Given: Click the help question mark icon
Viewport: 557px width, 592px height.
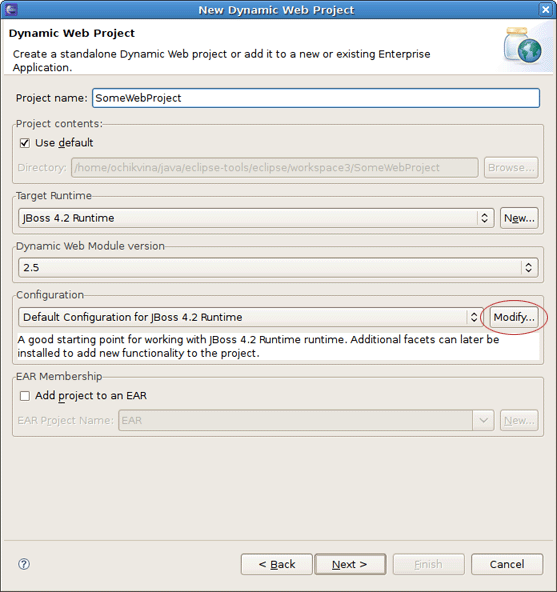Looking at the screenshot, I should tap(24, 564).
